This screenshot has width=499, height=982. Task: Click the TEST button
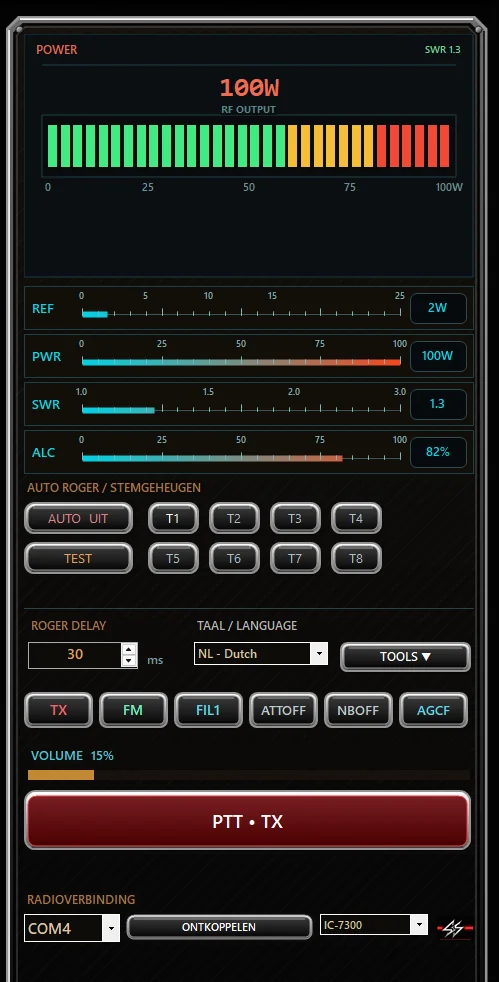(78, 558)
